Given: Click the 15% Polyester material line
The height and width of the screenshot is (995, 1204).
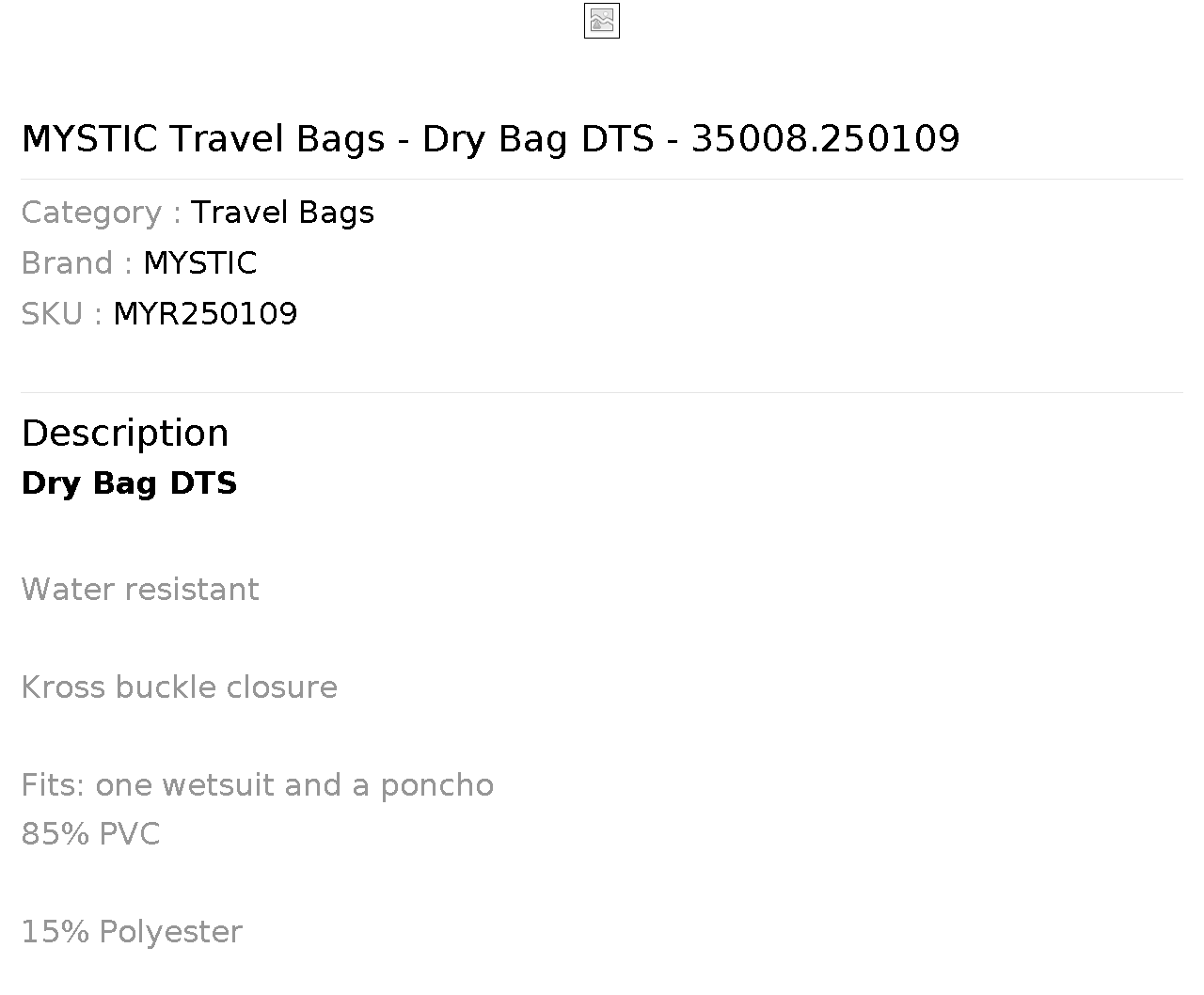Looking at the screenshot, I should (132, 932).
